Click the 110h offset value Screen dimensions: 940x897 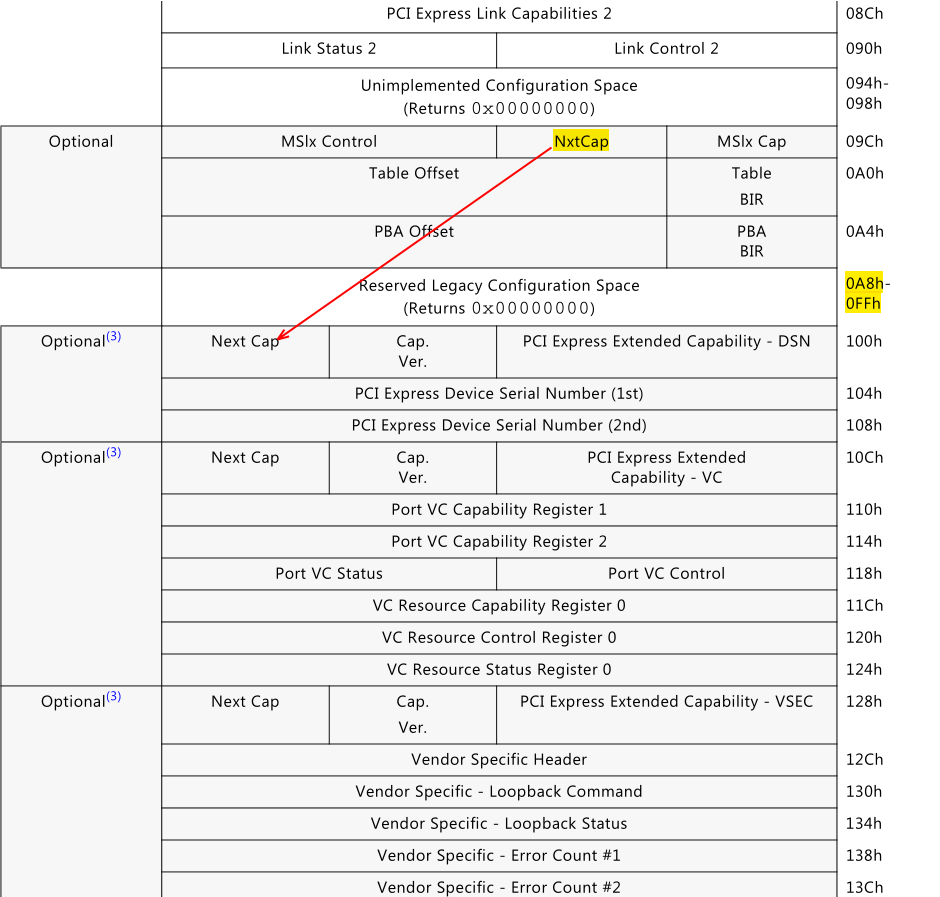coord(864,510)
